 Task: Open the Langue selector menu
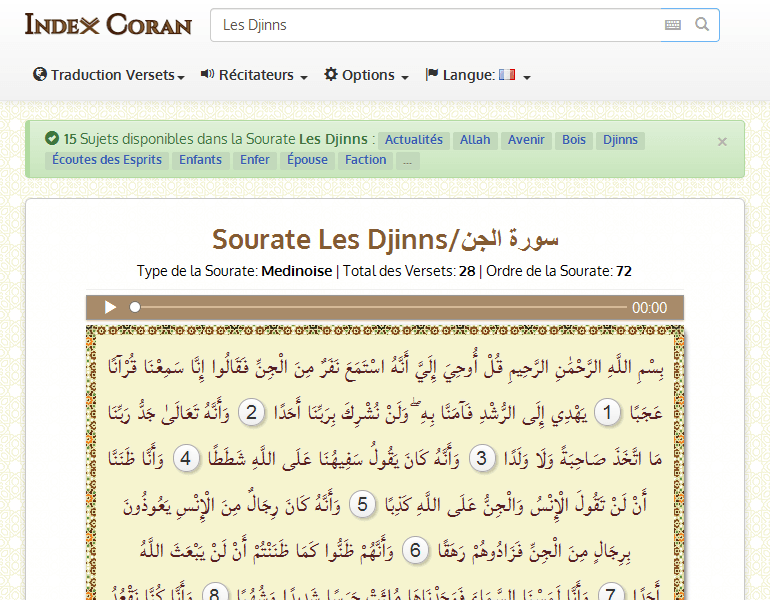click(477, 75)
